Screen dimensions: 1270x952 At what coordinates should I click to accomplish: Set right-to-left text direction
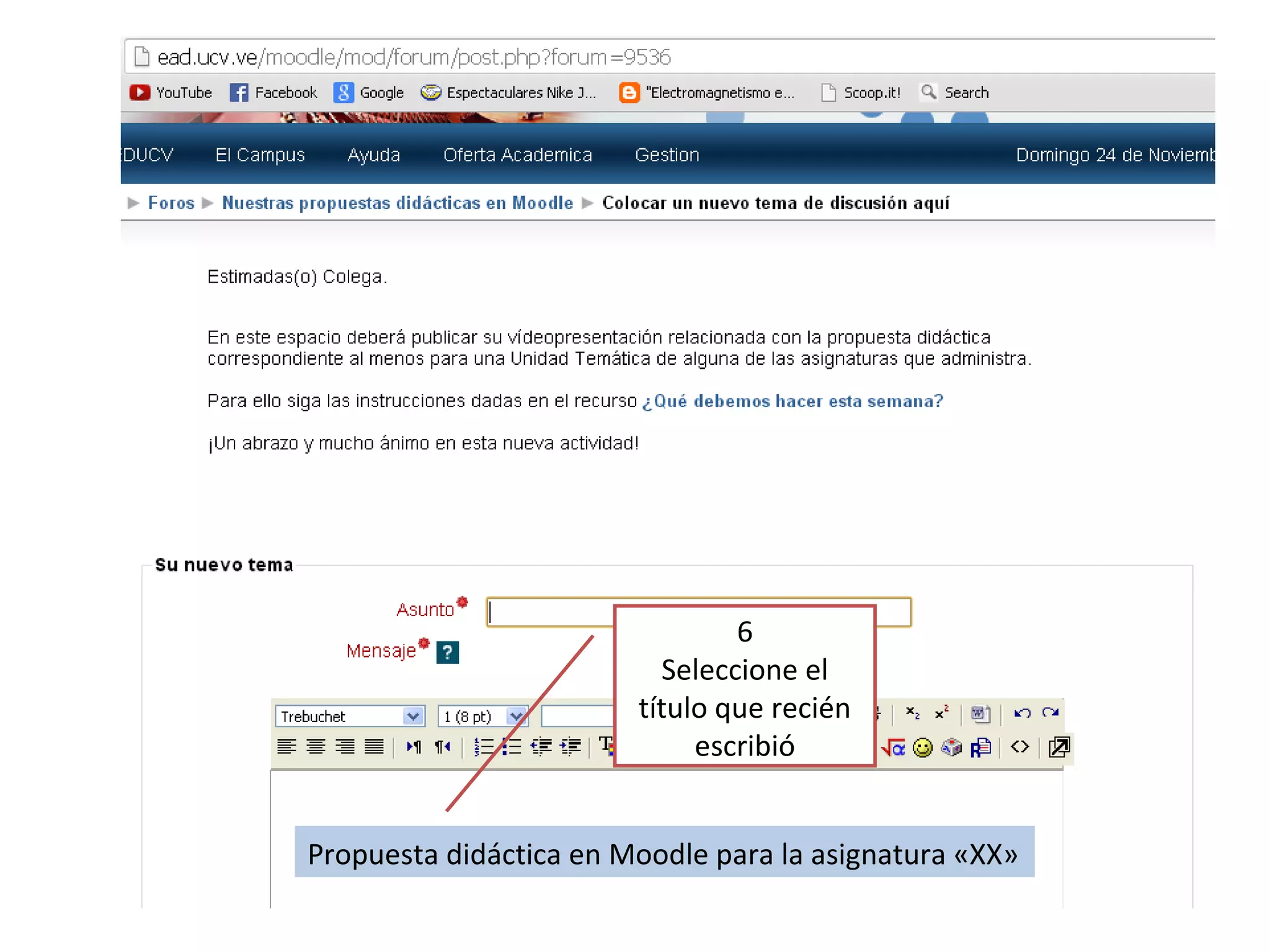[x=443, y=747]
